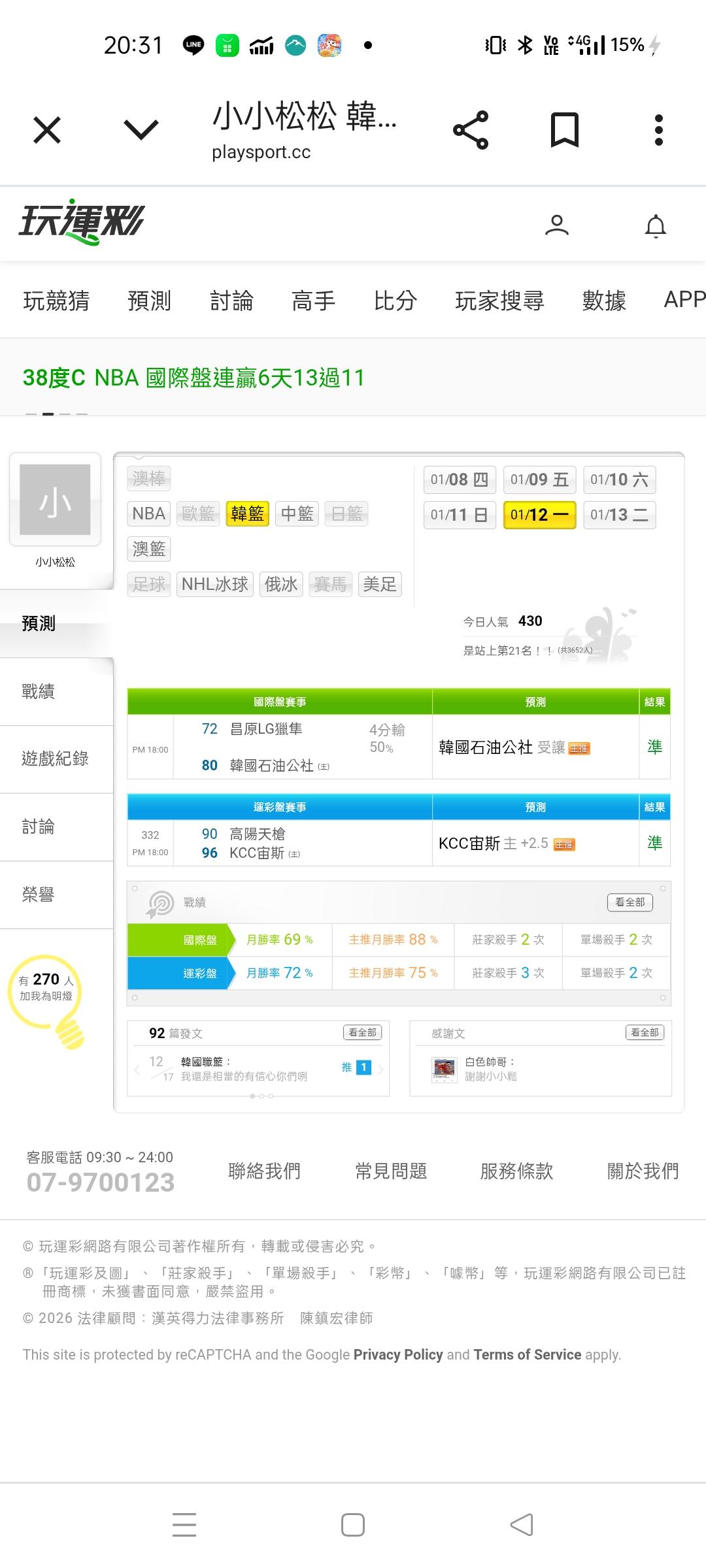The width and height of the screenshot is (706, 1568).
Task: Select date 01/11 日
Action: click(x=460, y=515)
